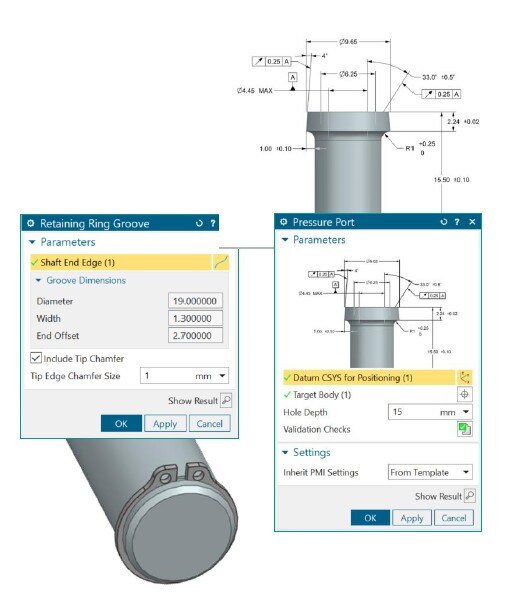
Task: Select the Shaft End Edge (1) selection row
Action: (x=121, y=263)
